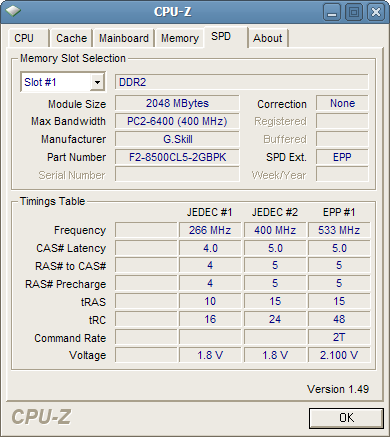This screenshot has width=390, height=437.
Task: Expand the memory slot dropdown arrow
Action: 97,82
